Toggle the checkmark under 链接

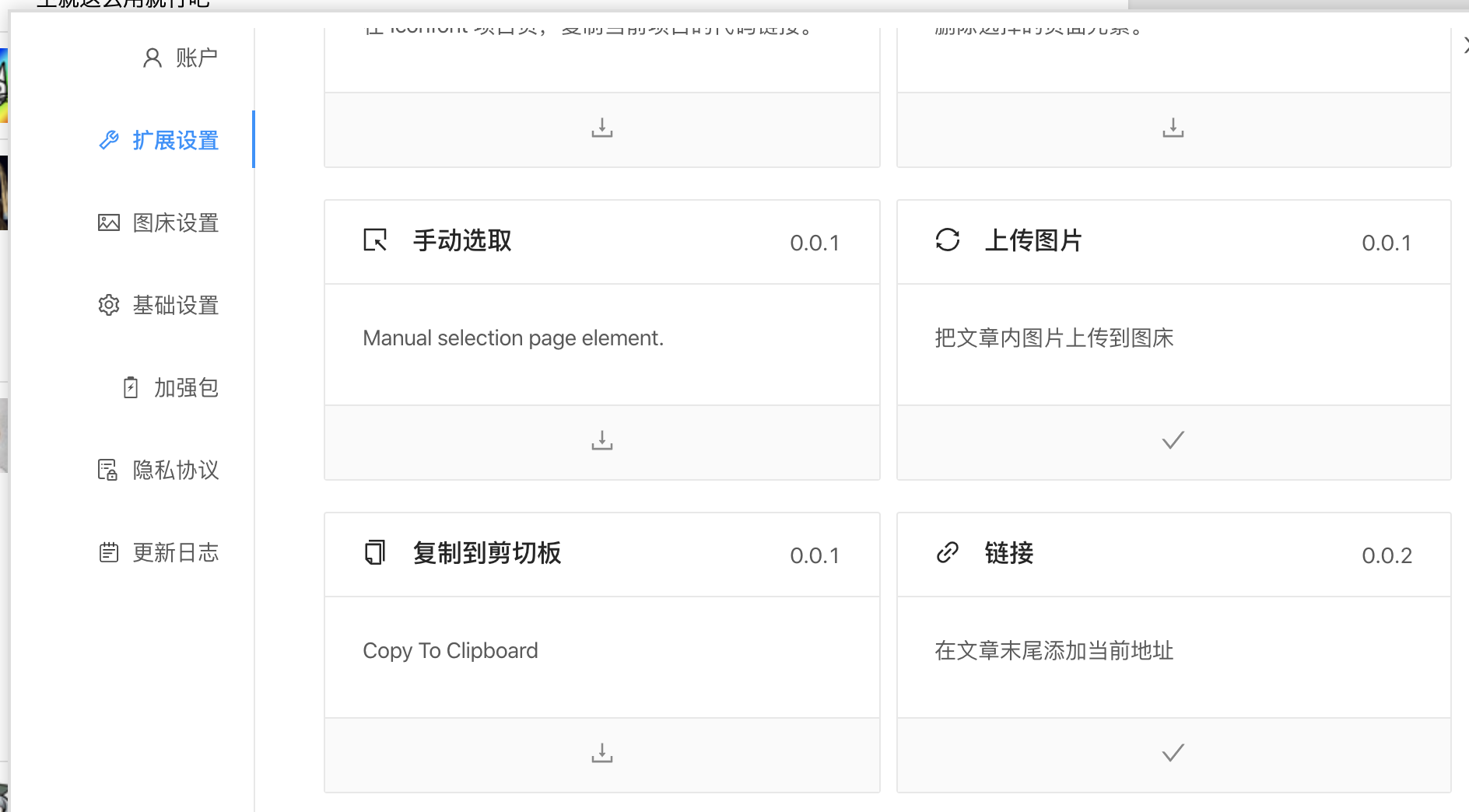(1173, 753)
